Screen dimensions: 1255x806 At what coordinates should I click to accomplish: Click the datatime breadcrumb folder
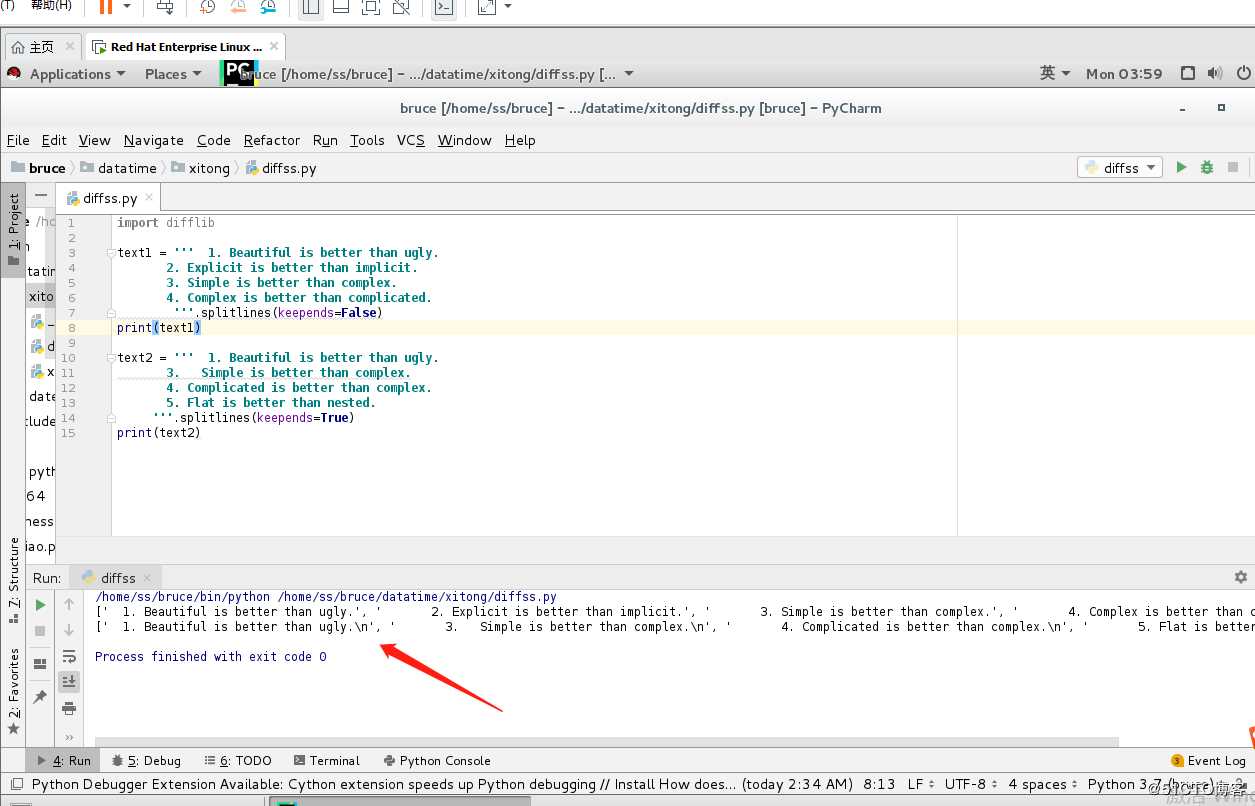coord(119,168)
